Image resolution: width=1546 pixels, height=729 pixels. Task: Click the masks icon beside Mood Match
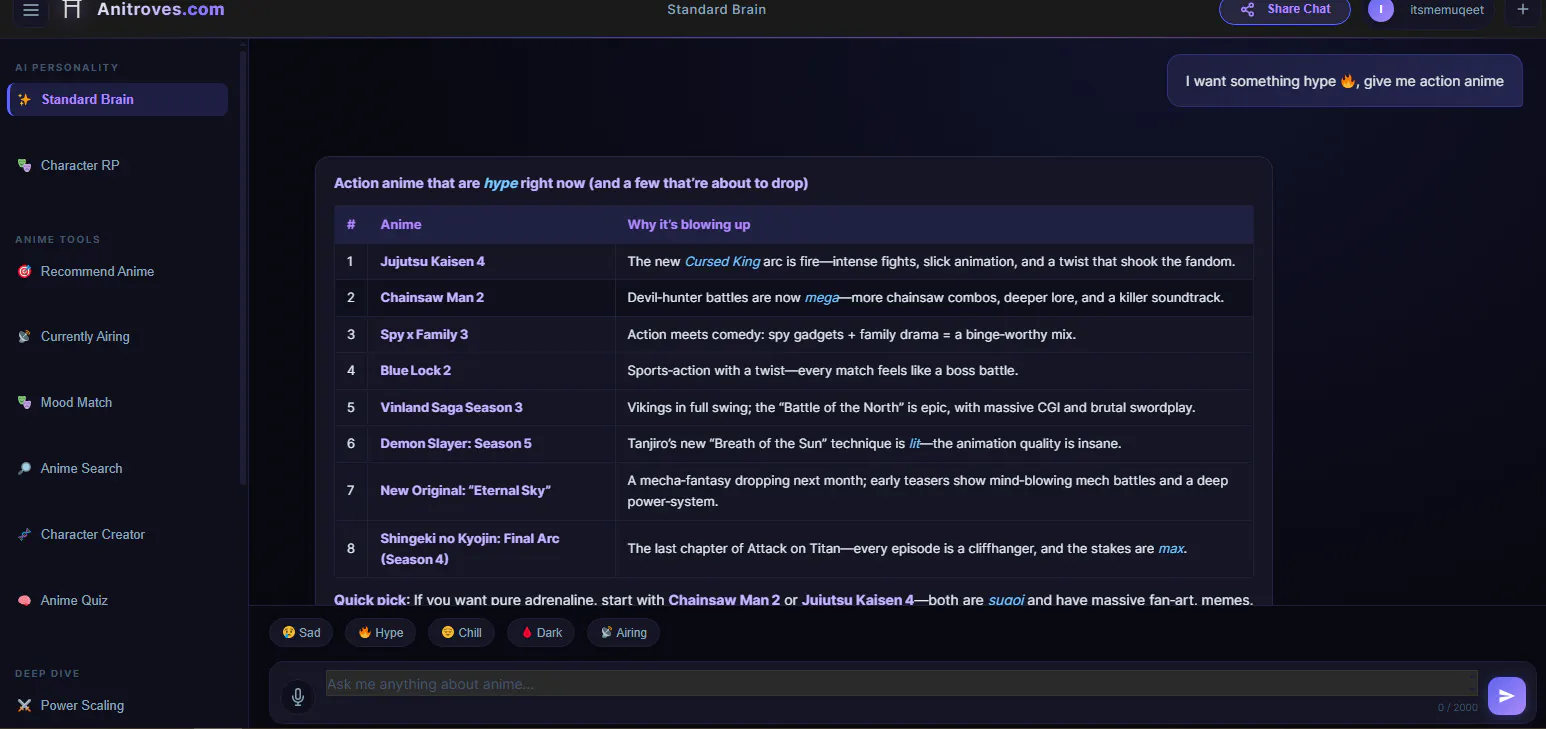pyautogui.click(x=25, y=403)
